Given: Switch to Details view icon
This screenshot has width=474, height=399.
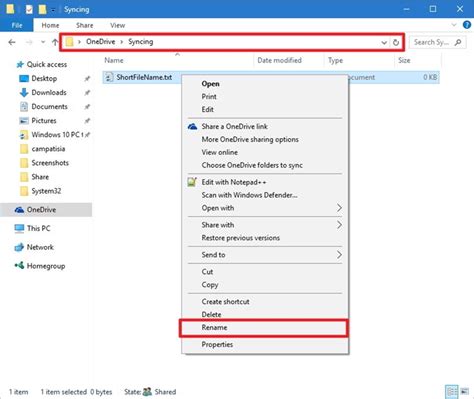Looking at the screenshot, I should (452, 392).
